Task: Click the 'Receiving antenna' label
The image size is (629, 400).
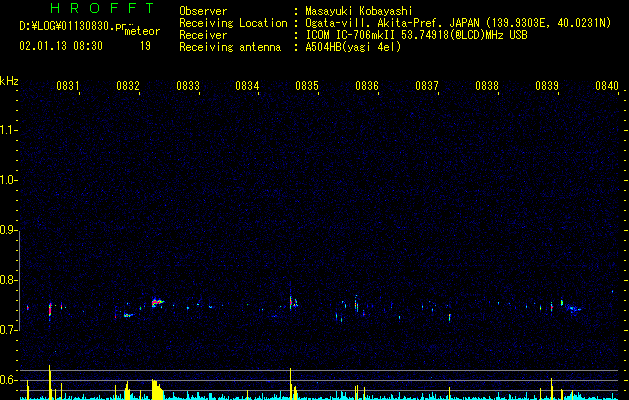Action: point(230,47)
